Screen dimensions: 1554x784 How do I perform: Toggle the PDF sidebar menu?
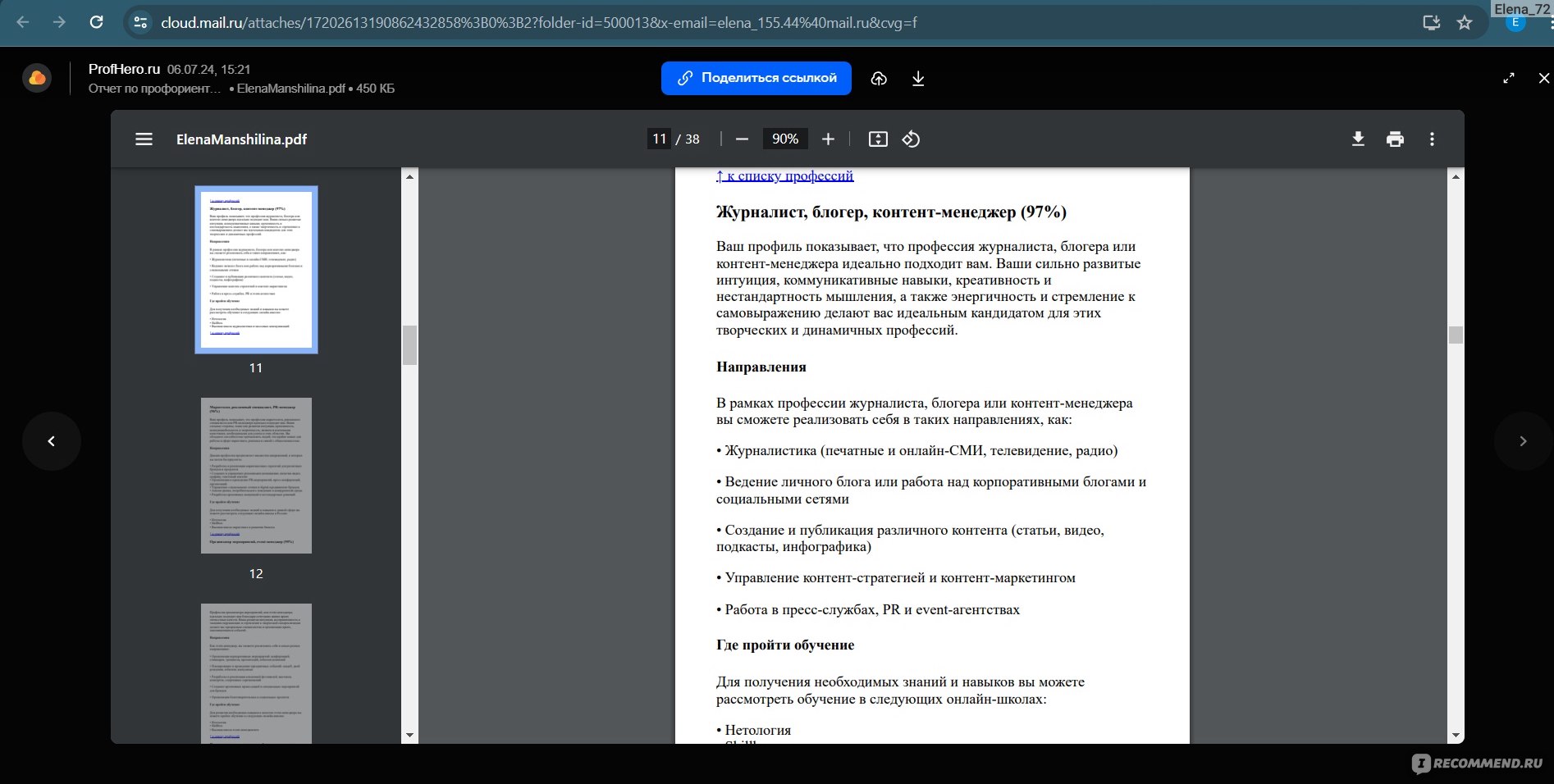point(144,139)
